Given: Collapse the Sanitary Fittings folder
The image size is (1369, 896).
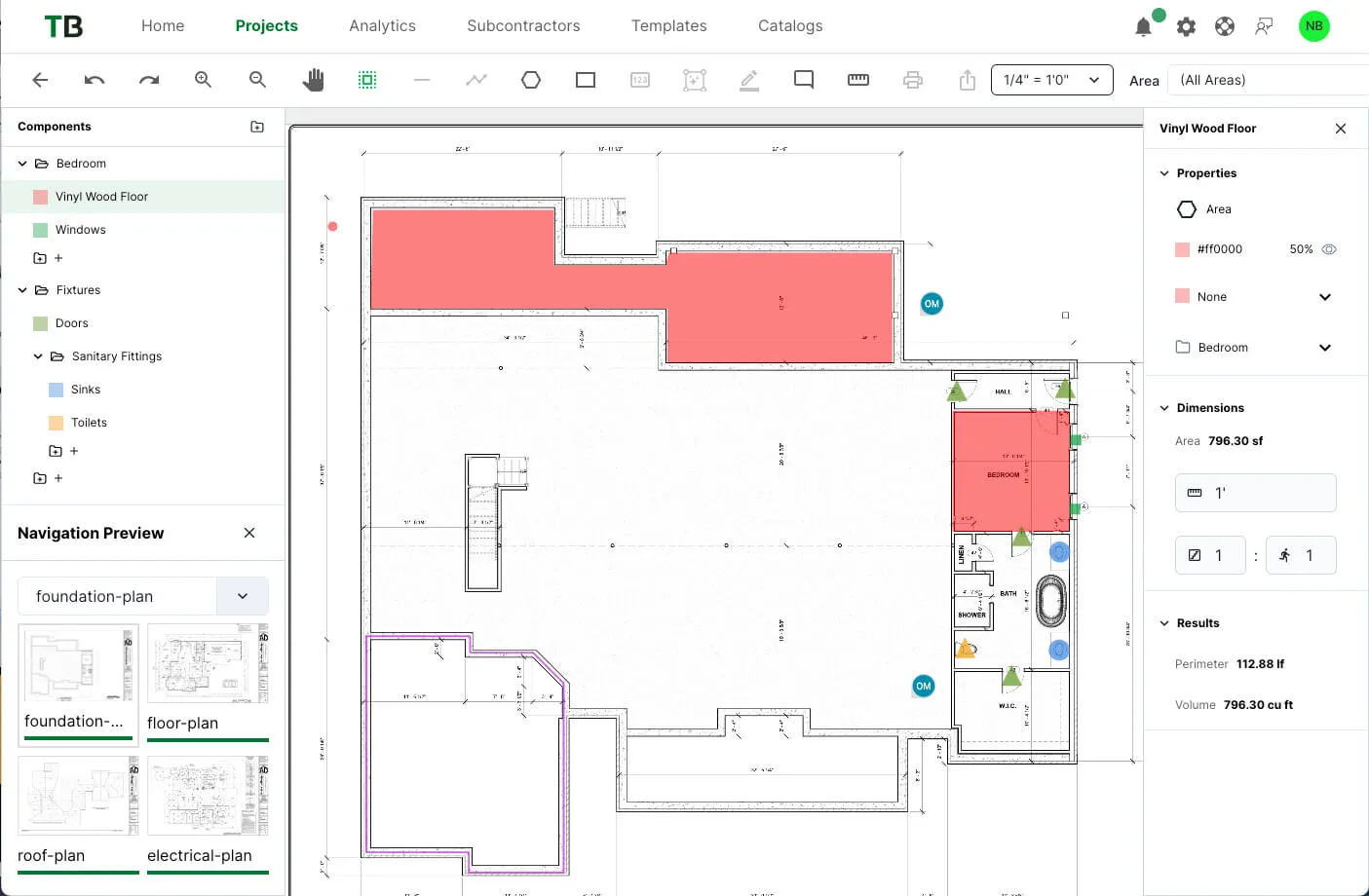Looking at the screenshot, I should click(38, 355).
